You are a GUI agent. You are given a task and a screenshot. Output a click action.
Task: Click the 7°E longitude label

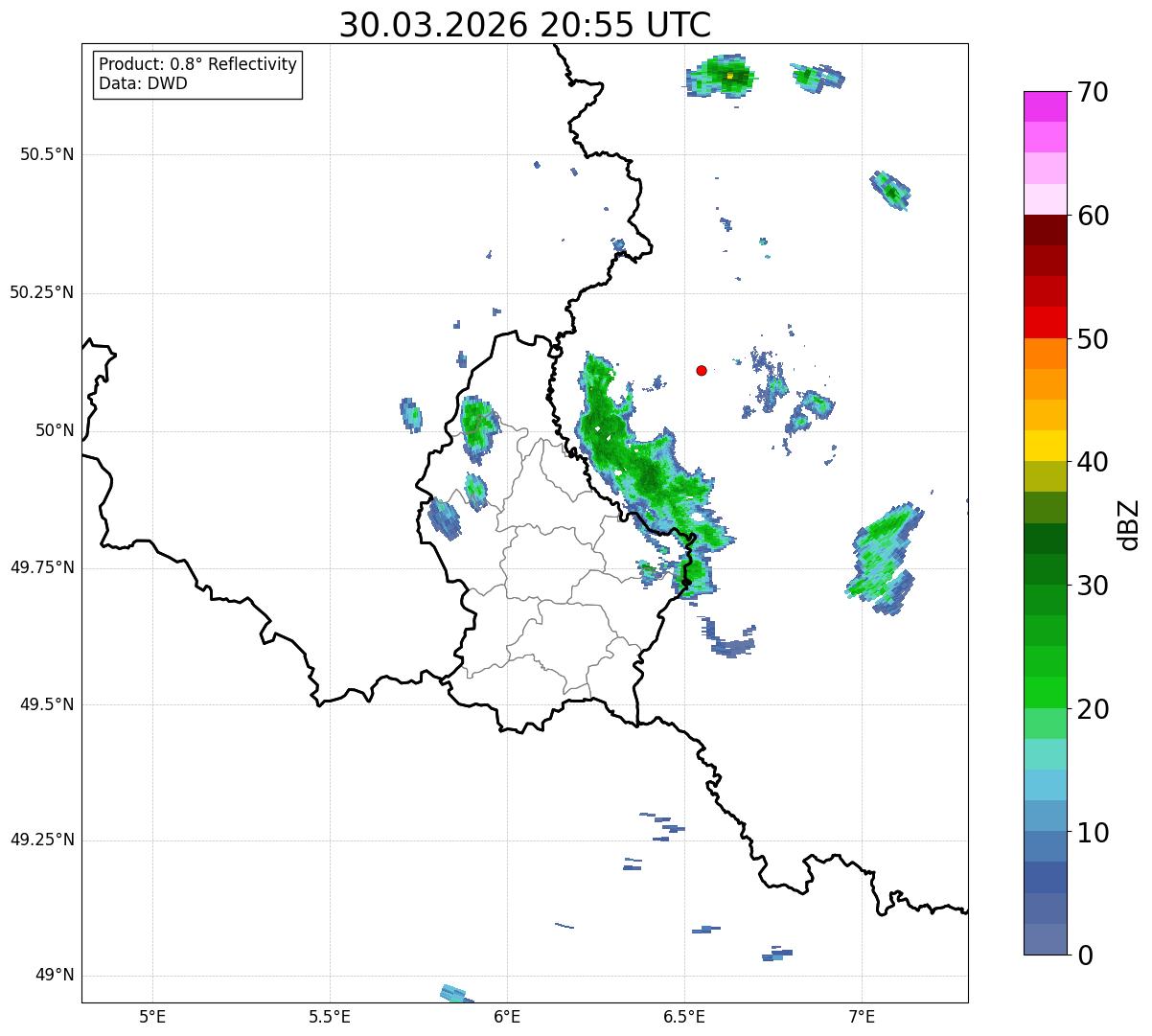(x=862, y=1016)
